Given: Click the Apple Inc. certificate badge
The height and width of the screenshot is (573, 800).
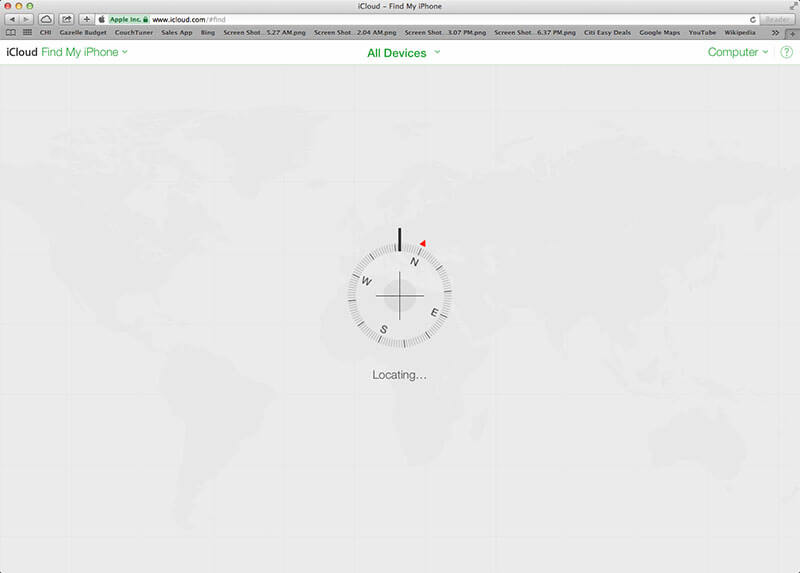Looking at the screenshot, I should point(129,19).
